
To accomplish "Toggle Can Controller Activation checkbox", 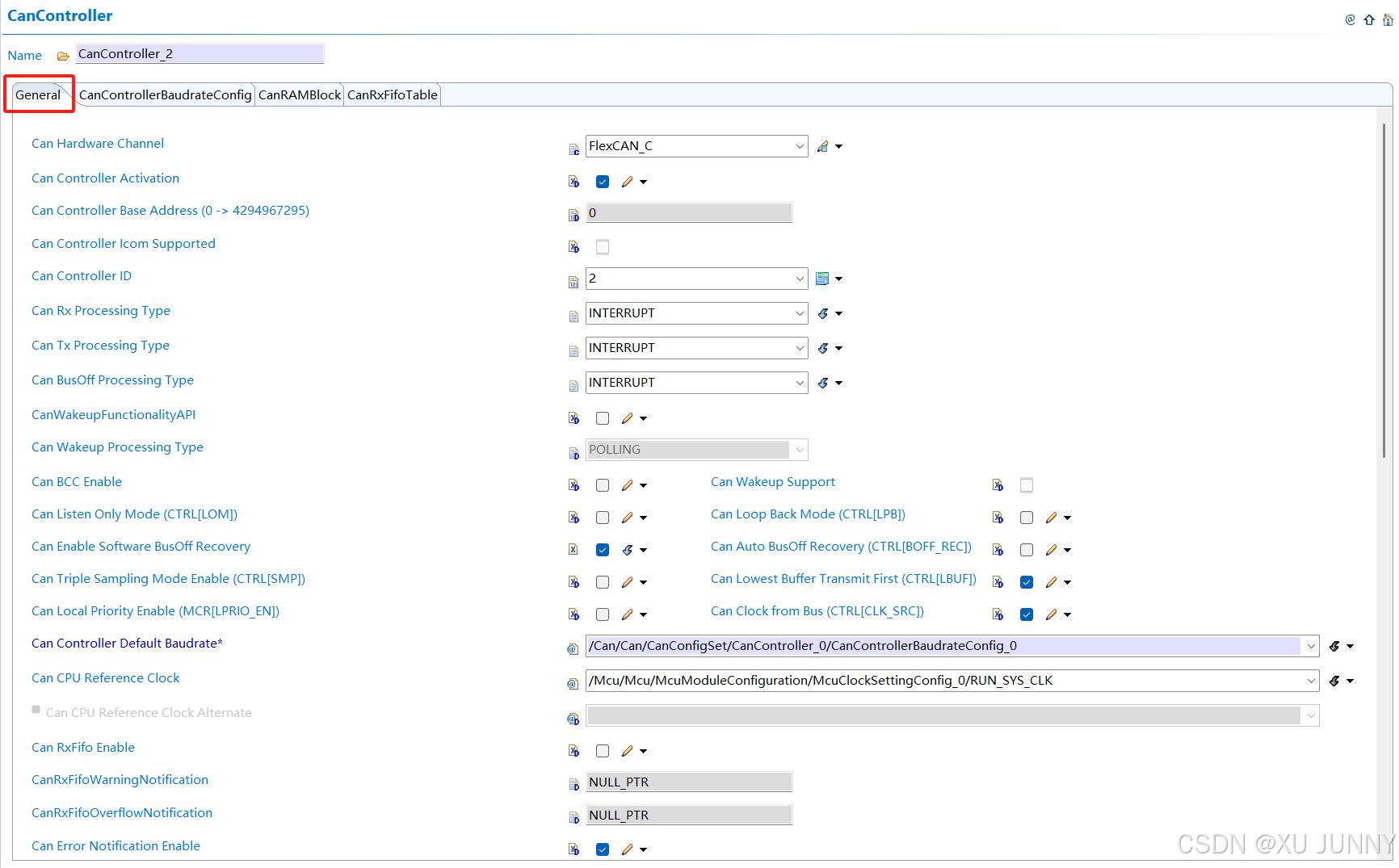I will click(603, 182).
